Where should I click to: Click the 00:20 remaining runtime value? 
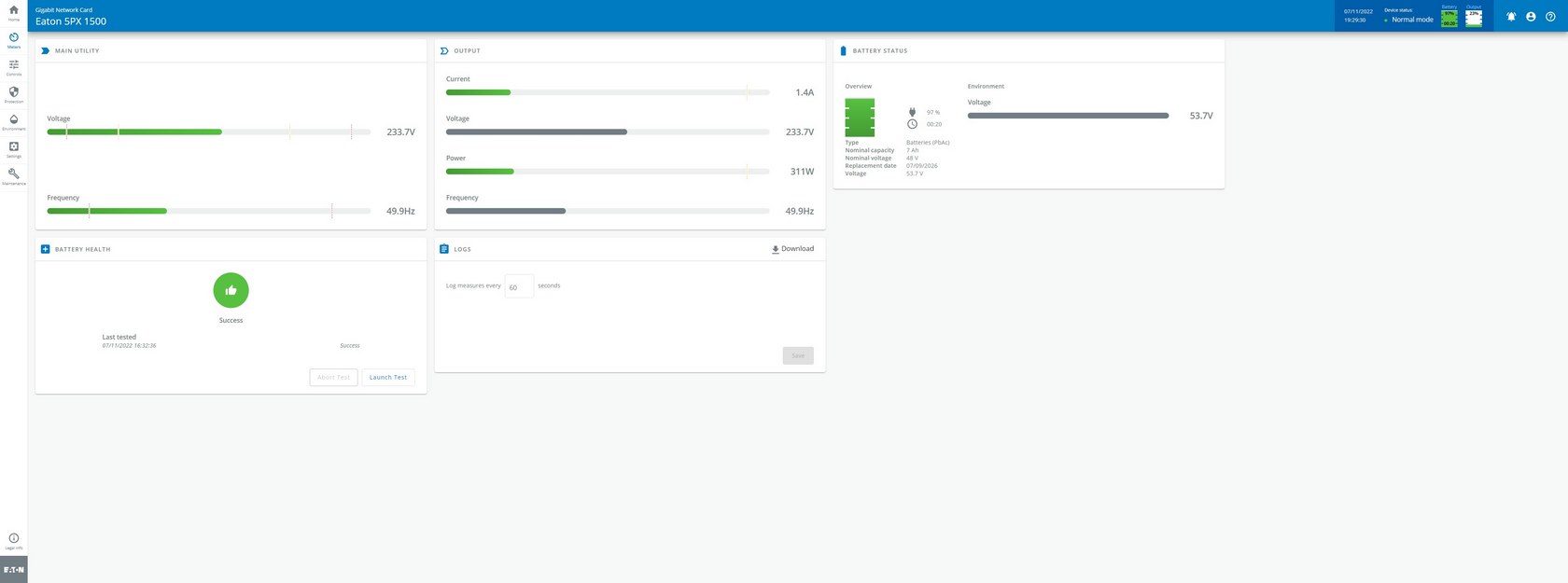coord(934,124)
